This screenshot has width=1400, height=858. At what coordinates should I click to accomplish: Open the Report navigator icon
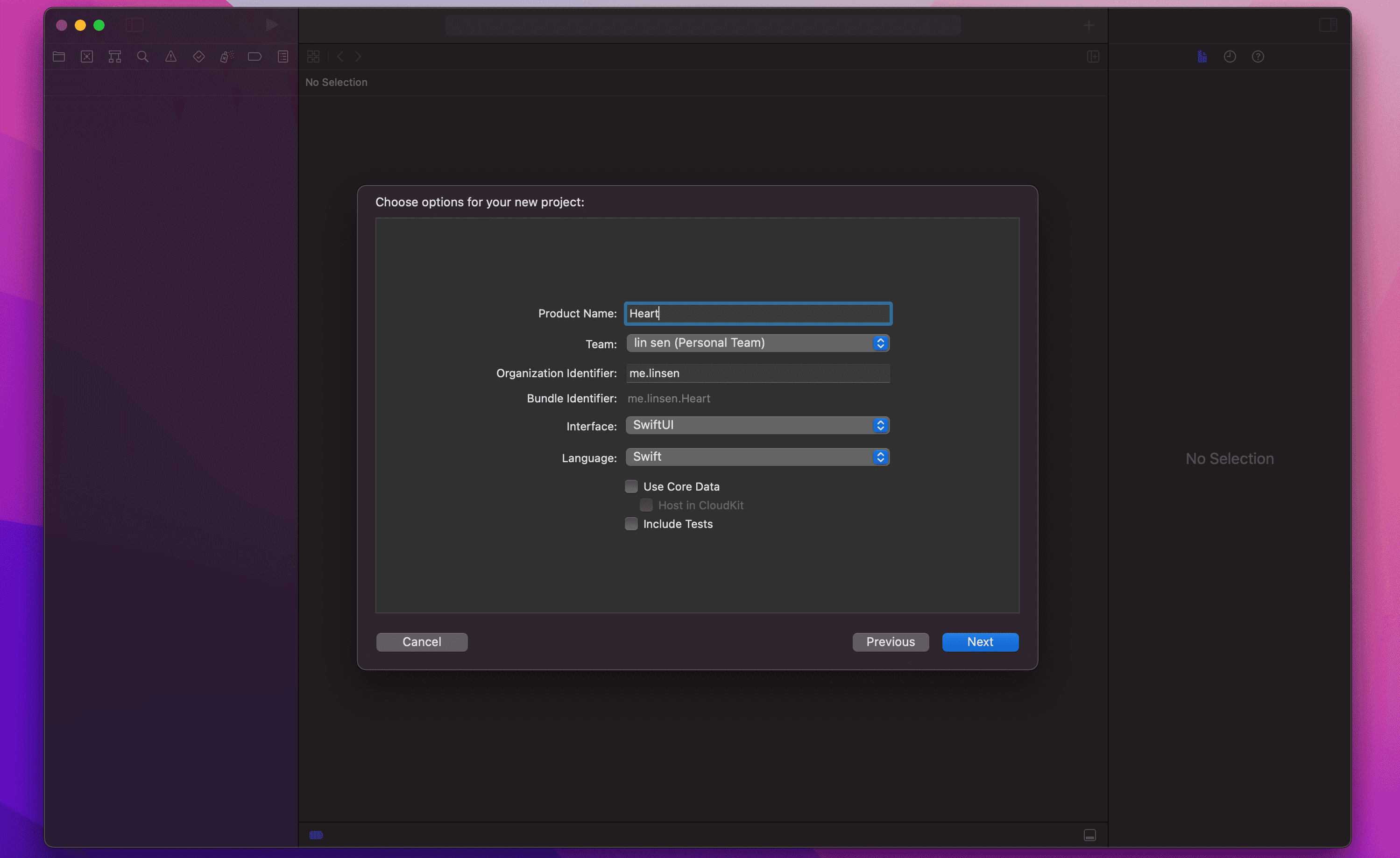pos(283,56)
